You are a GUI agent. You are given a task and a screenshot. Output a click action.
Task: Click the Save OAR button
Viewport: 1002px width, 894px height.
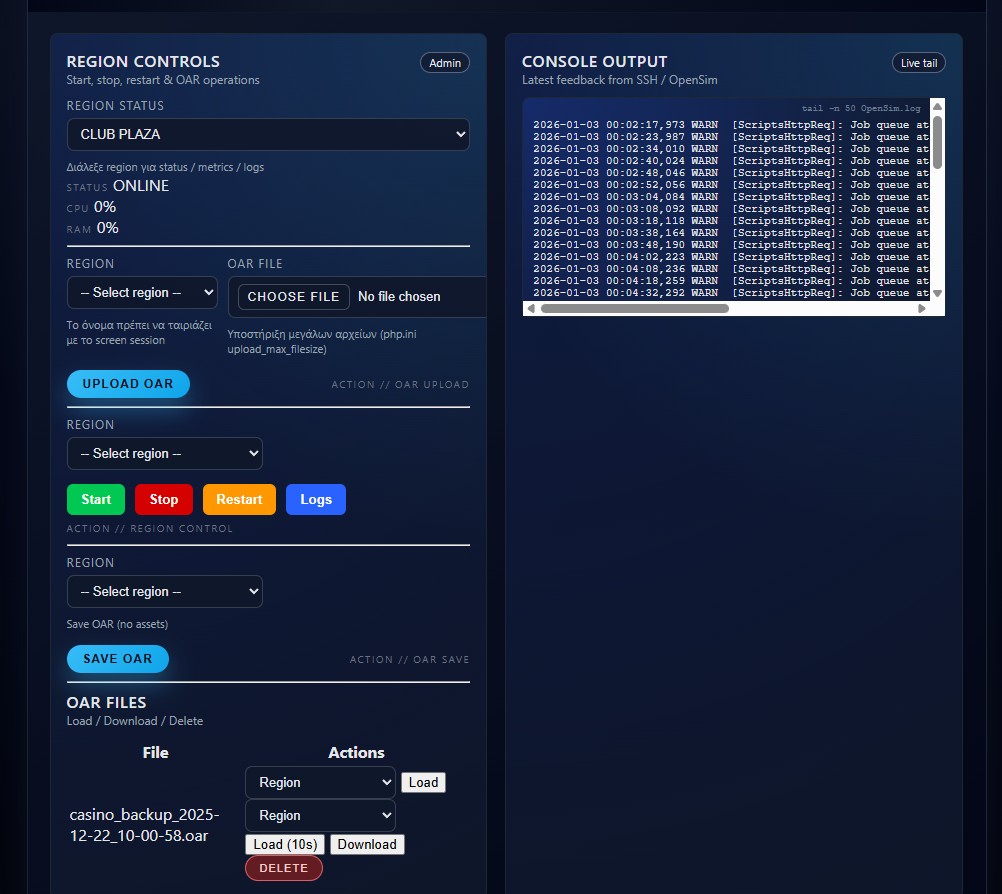coord(118,659)
